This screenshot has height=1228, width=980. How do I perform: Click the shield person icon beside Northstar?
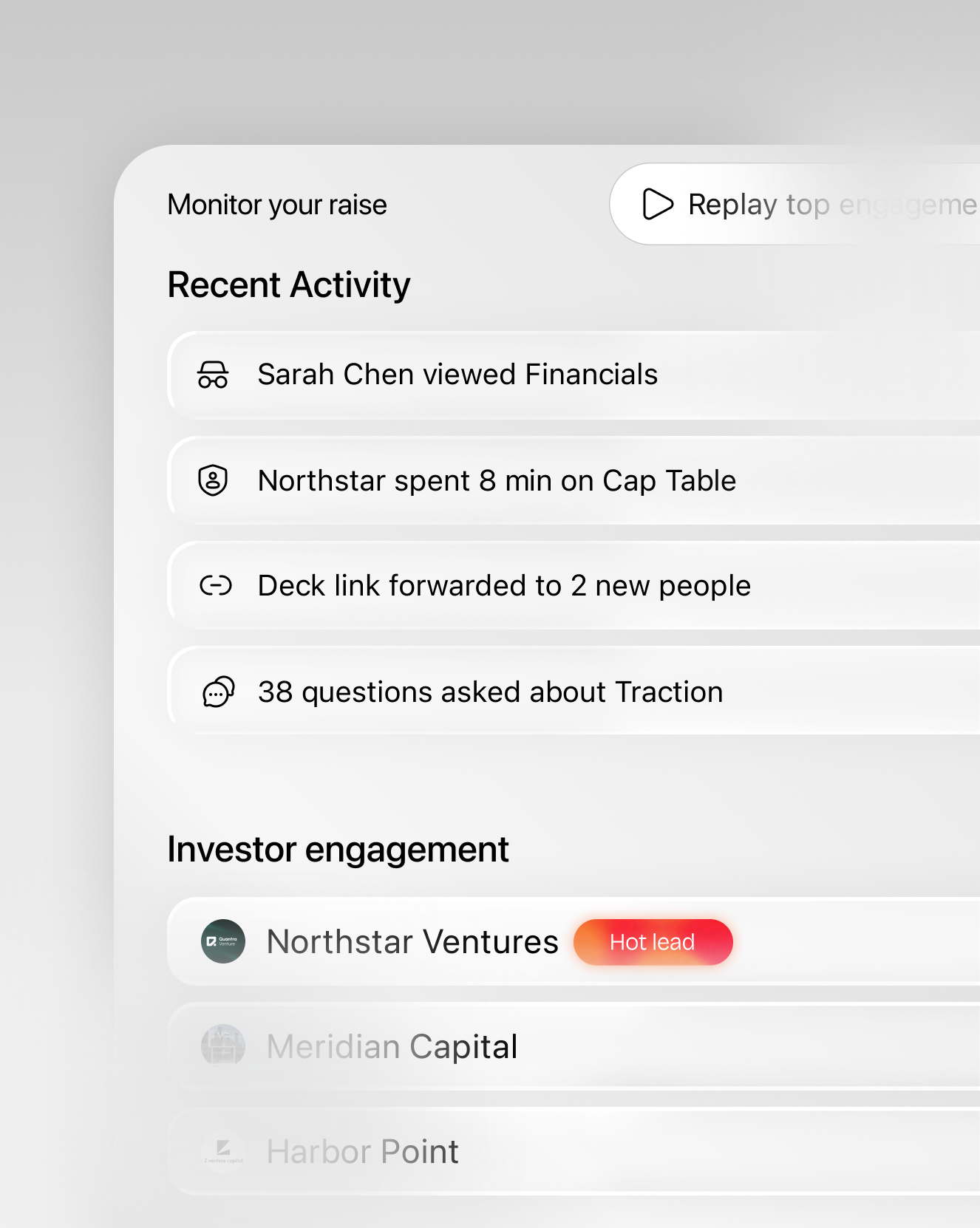click(x=213, y=480)
